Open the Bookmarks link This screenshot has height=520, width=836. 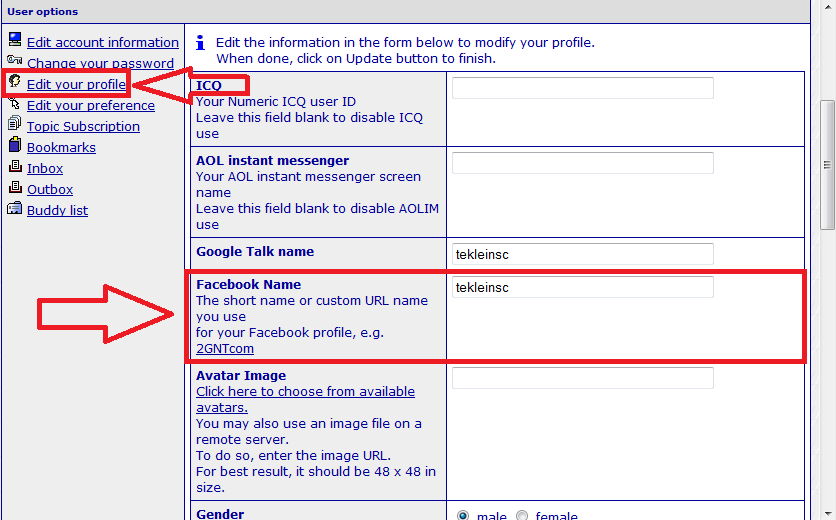(x=61, y=148)
